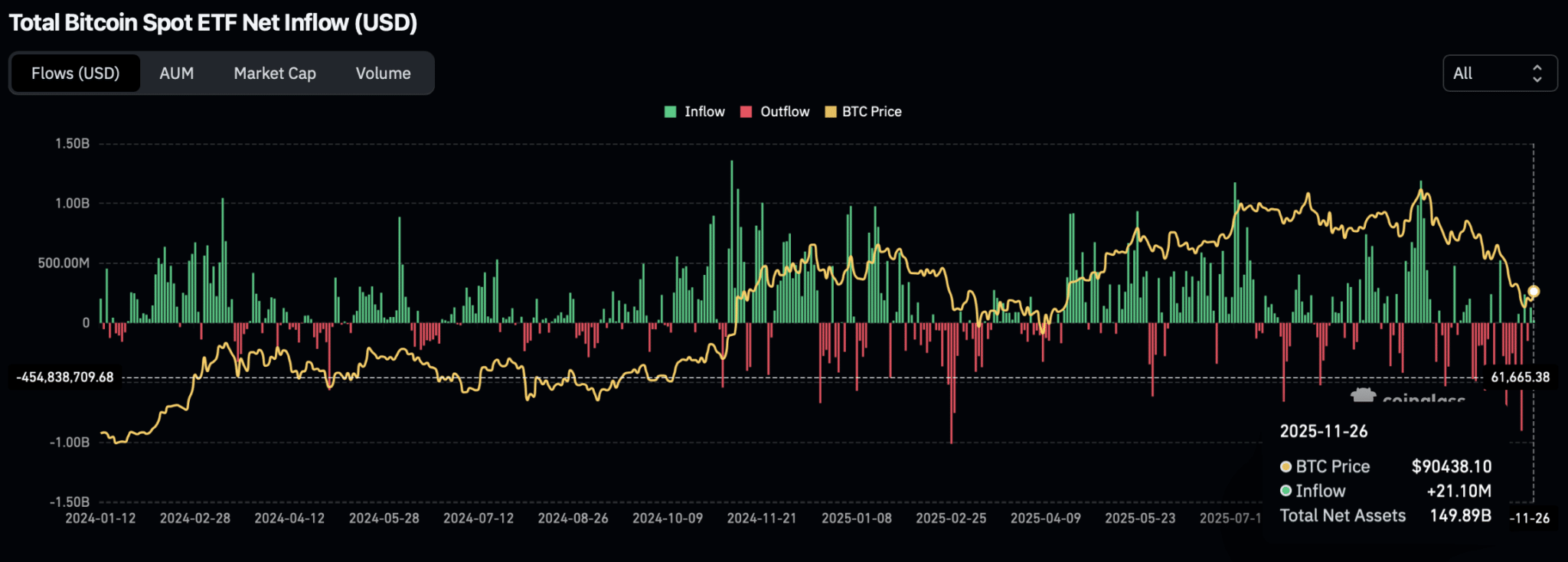
Task: Click the up-down chevron in All selector
Action: coord(1537,74)
